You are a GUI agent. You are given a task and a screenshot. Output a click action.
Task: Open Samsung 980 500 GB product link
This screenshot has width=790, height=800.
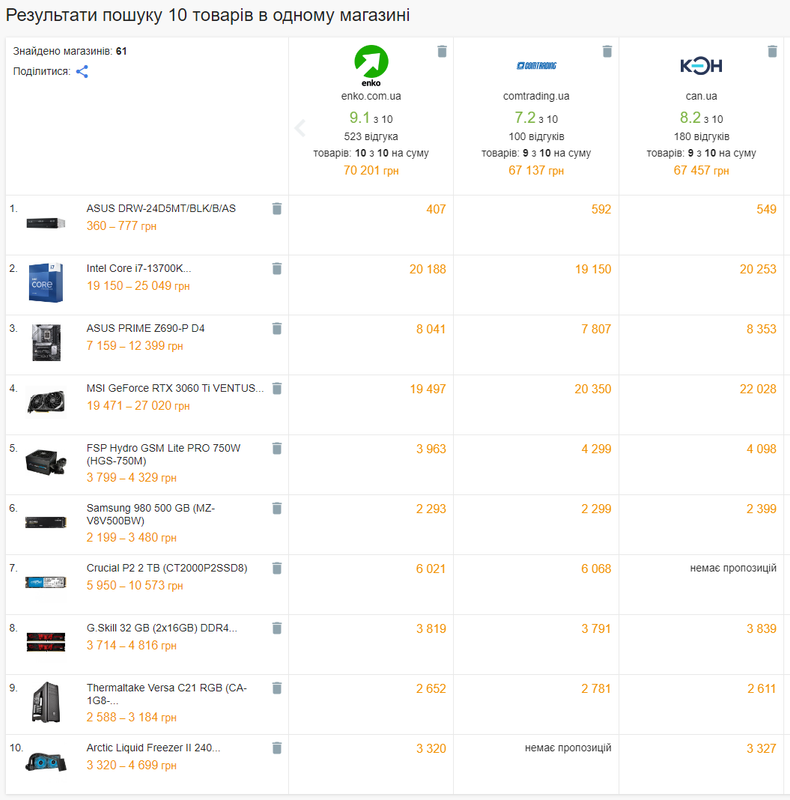click(x=151, y=514)
